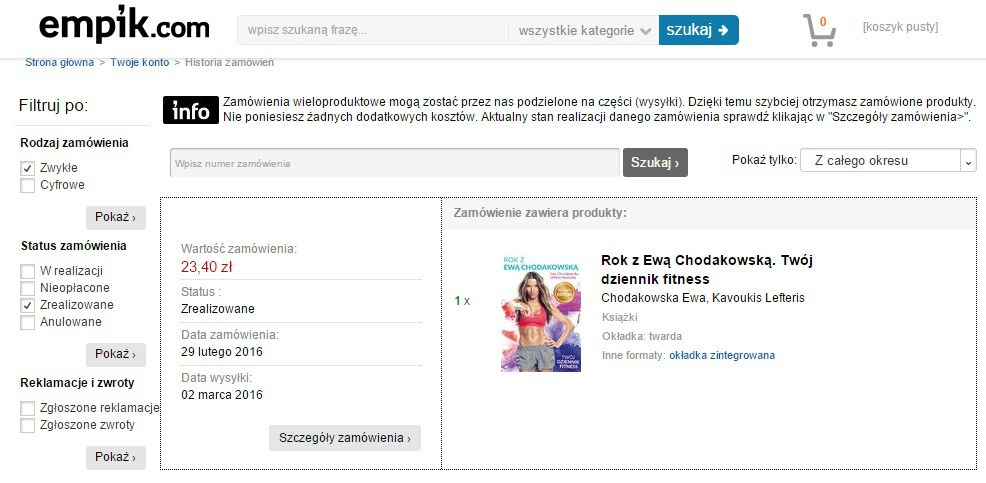
Task: Expand the wszystkie kategorie dropdown
Action: click(584, 30)
